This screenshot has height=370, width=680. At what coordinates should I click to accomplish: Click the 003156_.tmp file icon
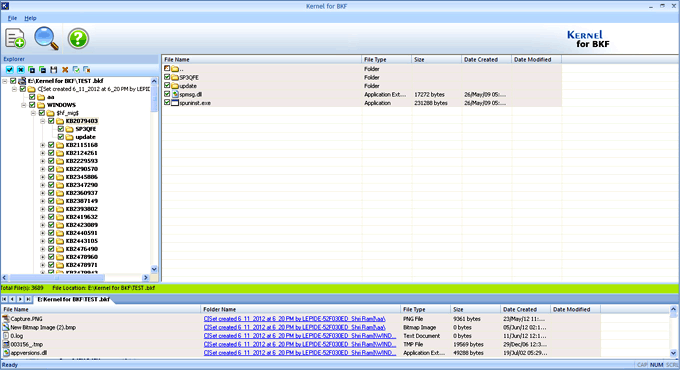coord(6,344)
